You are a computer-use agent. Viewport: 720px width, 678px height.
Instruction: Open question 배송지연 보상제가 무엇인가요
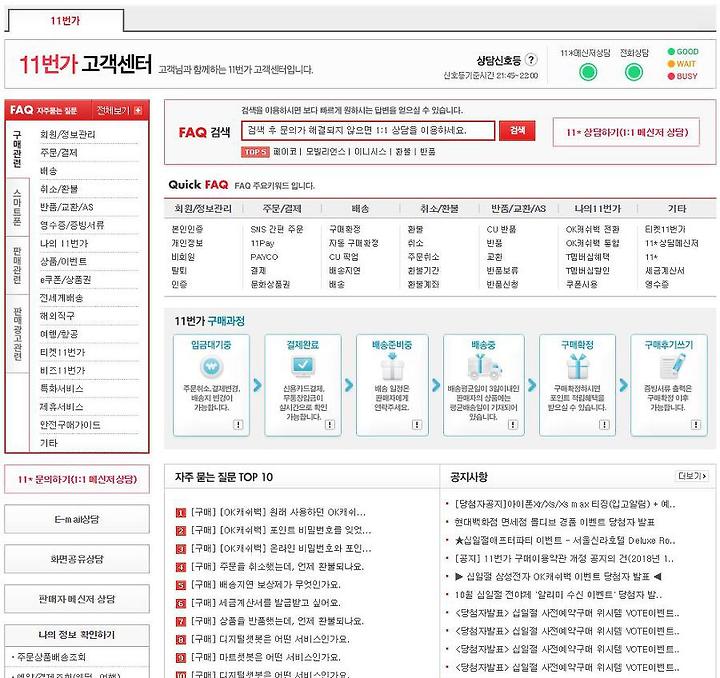[x=265, y=585]
